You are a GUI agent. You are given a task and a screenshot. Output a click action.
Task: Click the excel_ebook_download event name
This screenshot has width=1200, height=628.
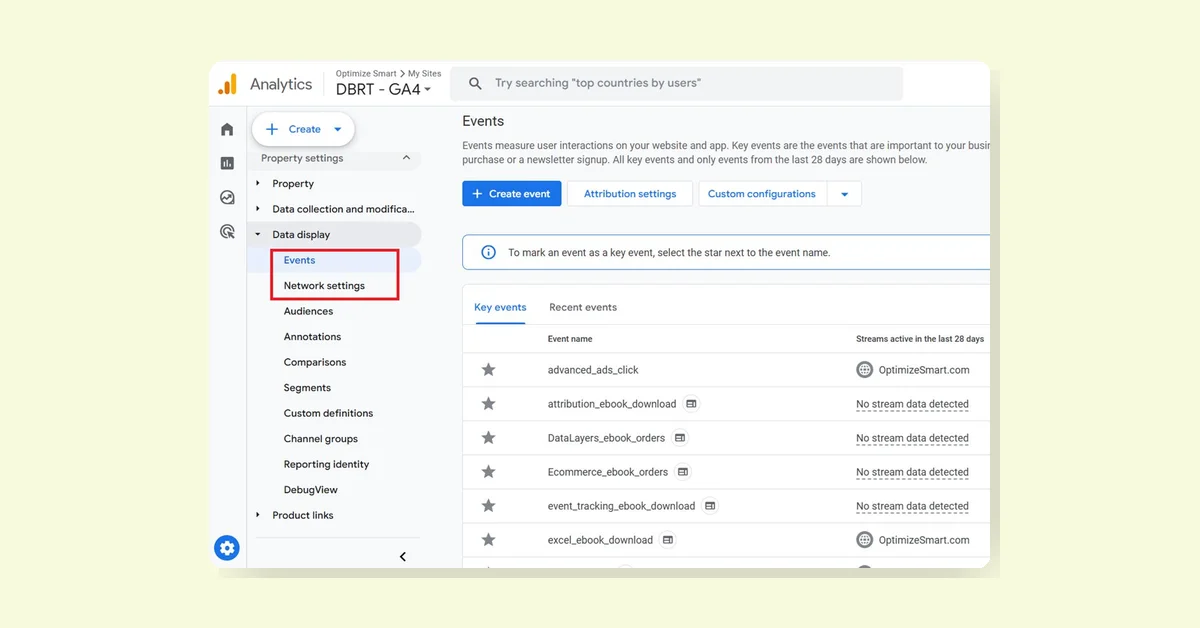coord(600,540)
